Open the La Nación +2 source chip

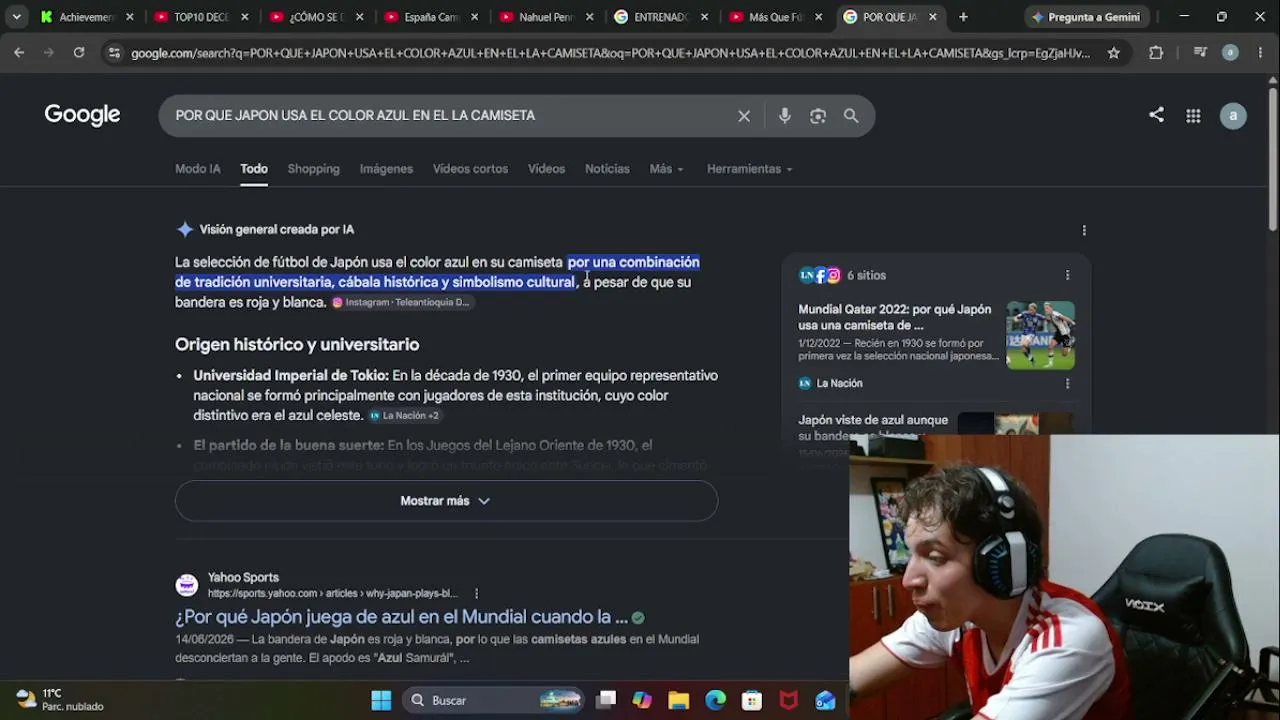[x=405, y=415]
